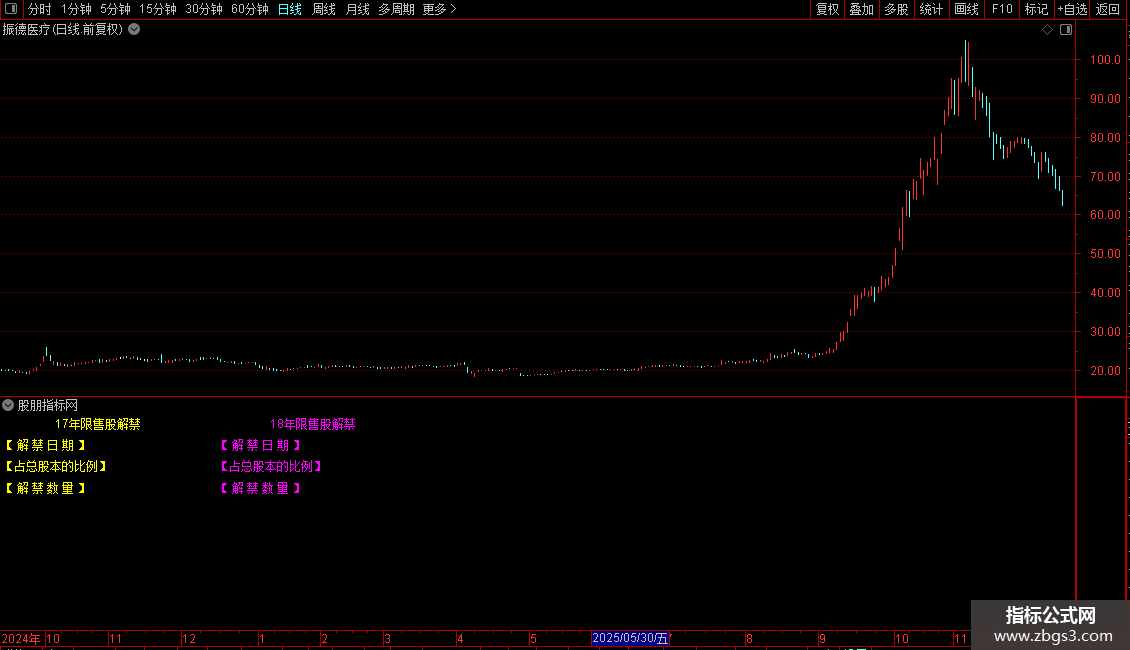
Task: Select the 60分钟 period tab
Action: pos(249,9)
